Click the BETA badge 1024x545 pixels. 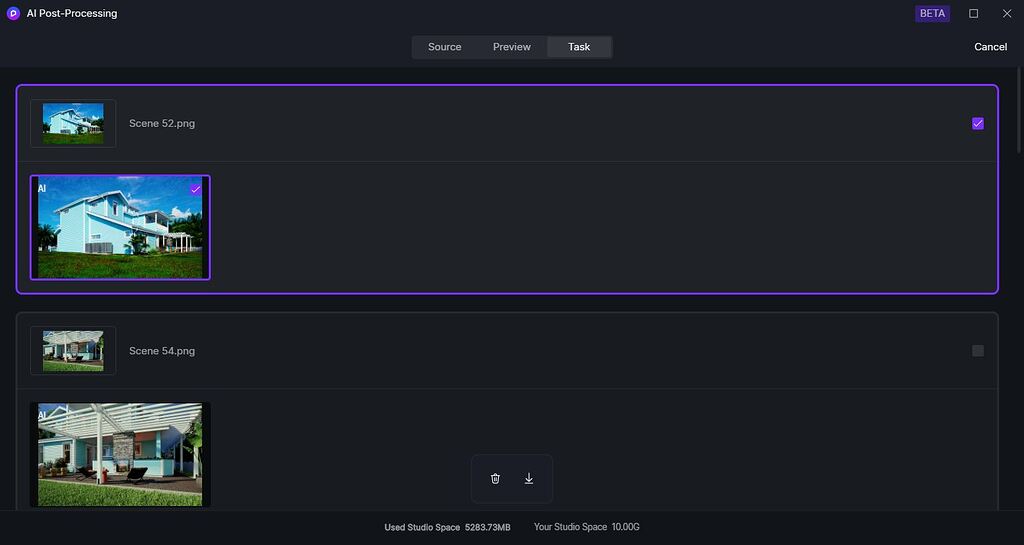[932, 14]
